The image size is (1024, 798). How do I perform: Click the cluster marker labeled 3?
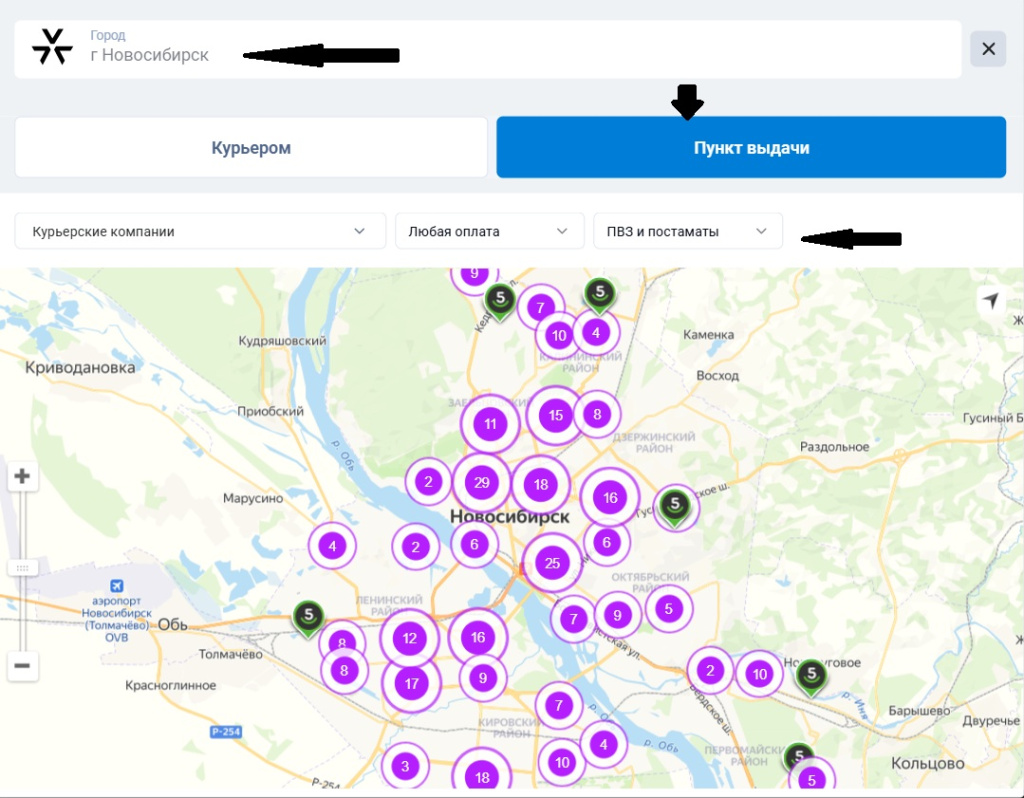click(405, 768)
